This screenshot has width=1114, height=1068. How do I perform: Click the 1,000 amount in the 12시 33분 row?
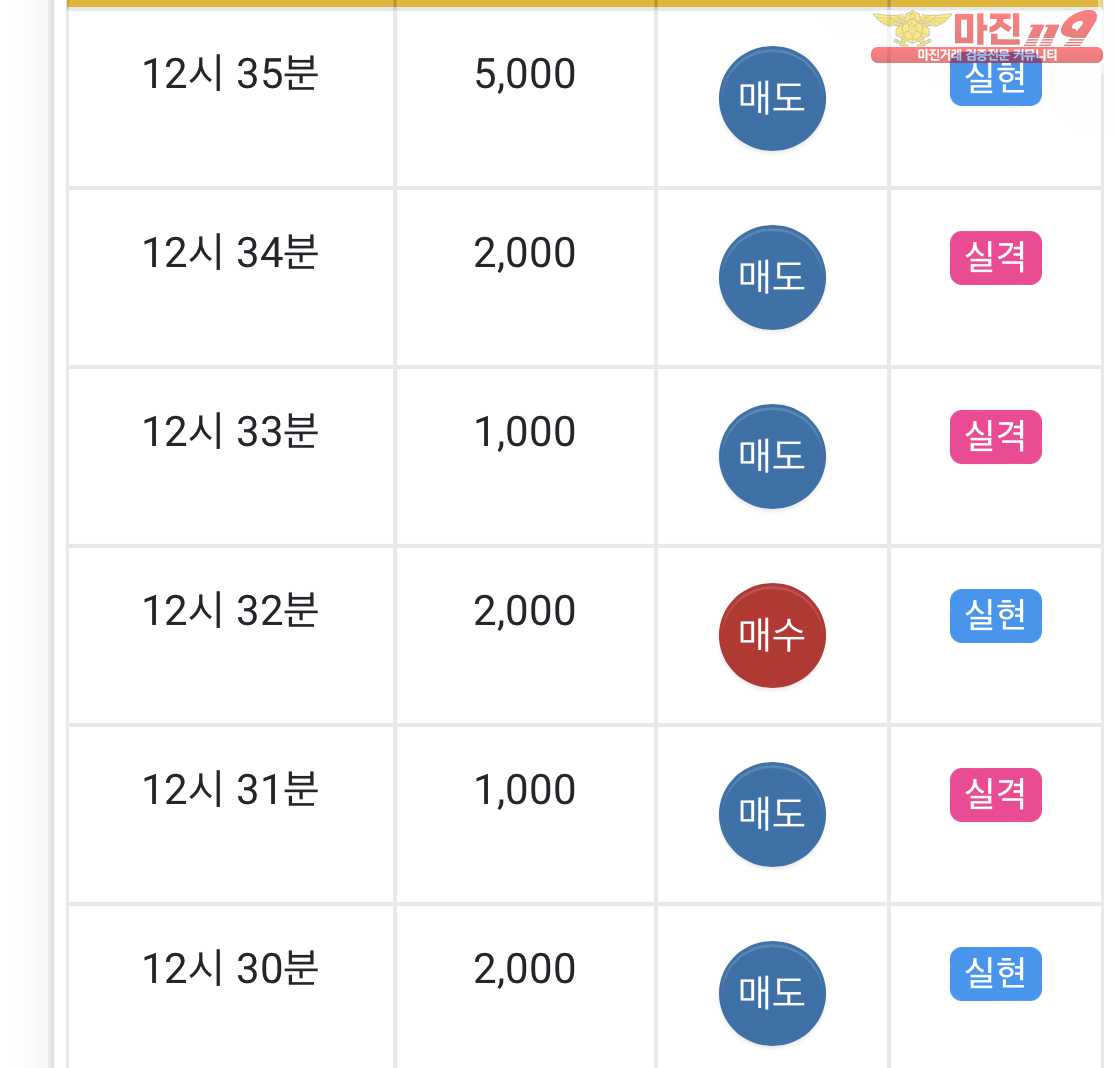tap(525, 432)
